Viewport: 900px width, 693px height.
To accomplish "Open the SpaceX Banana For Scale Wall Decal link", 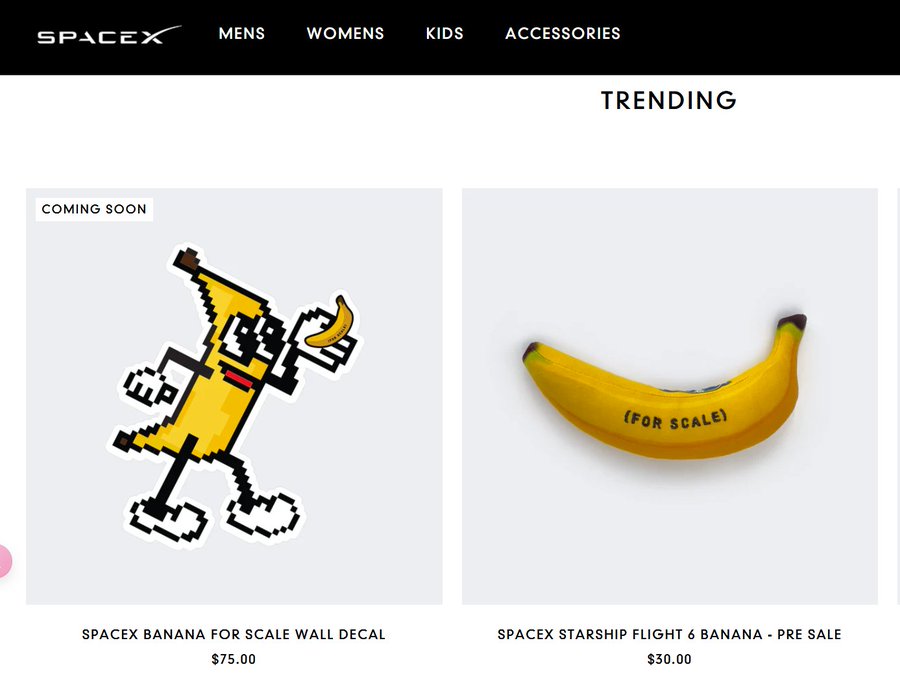I will [233, 634].
